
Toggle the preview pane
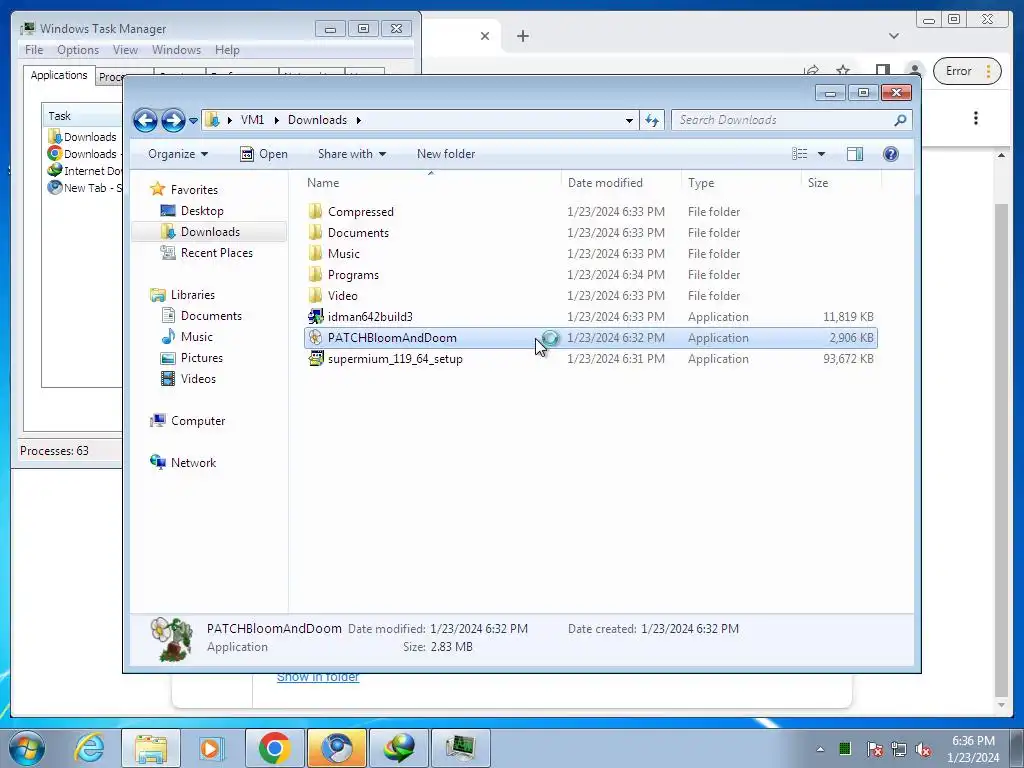(855, 154)
